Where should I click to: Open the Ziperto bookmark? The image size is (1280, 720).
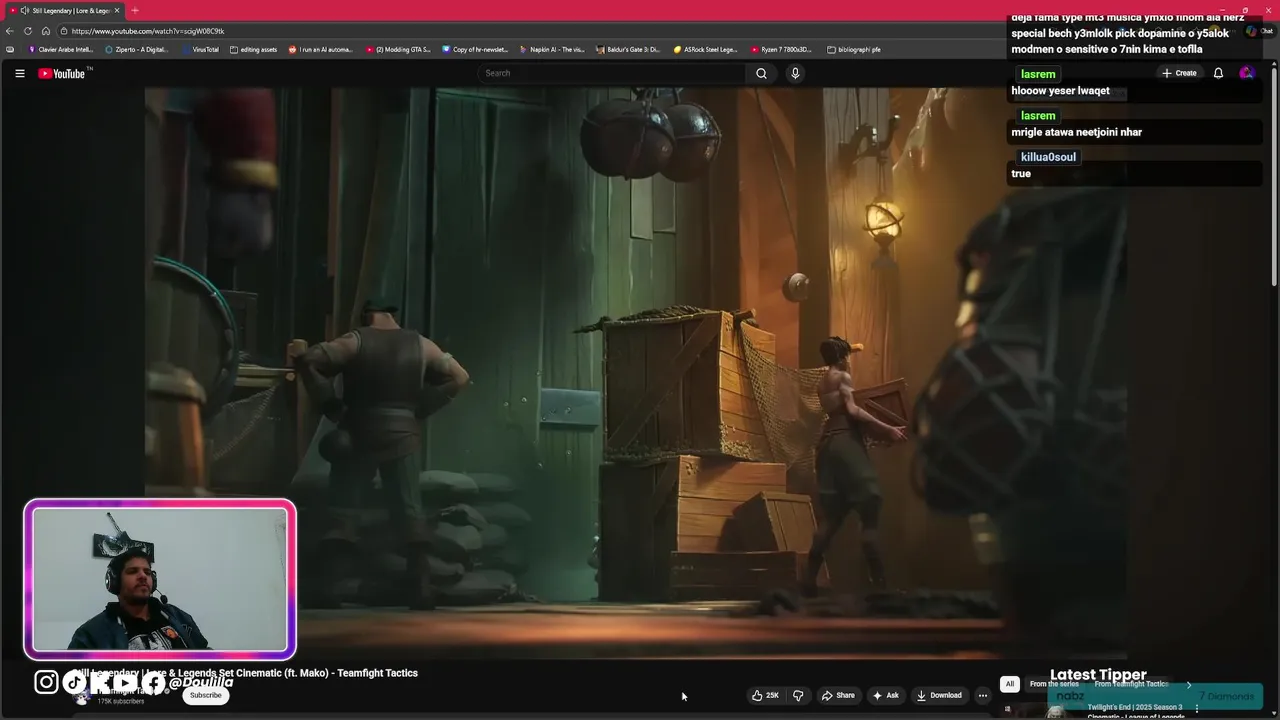[137, 49]
